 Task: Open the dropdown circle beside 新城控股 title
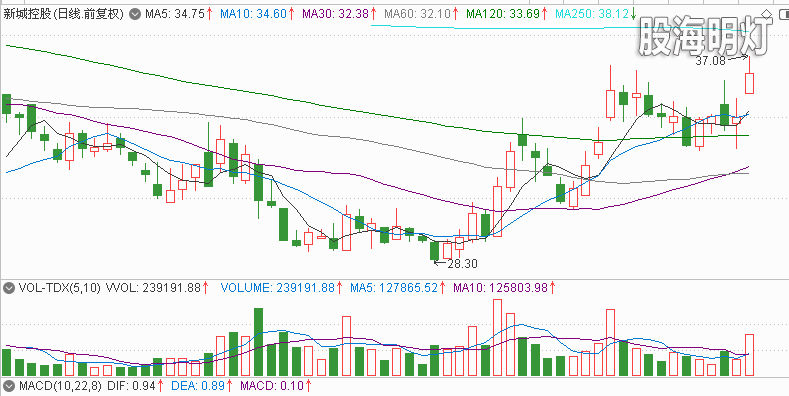click(134, 14)
